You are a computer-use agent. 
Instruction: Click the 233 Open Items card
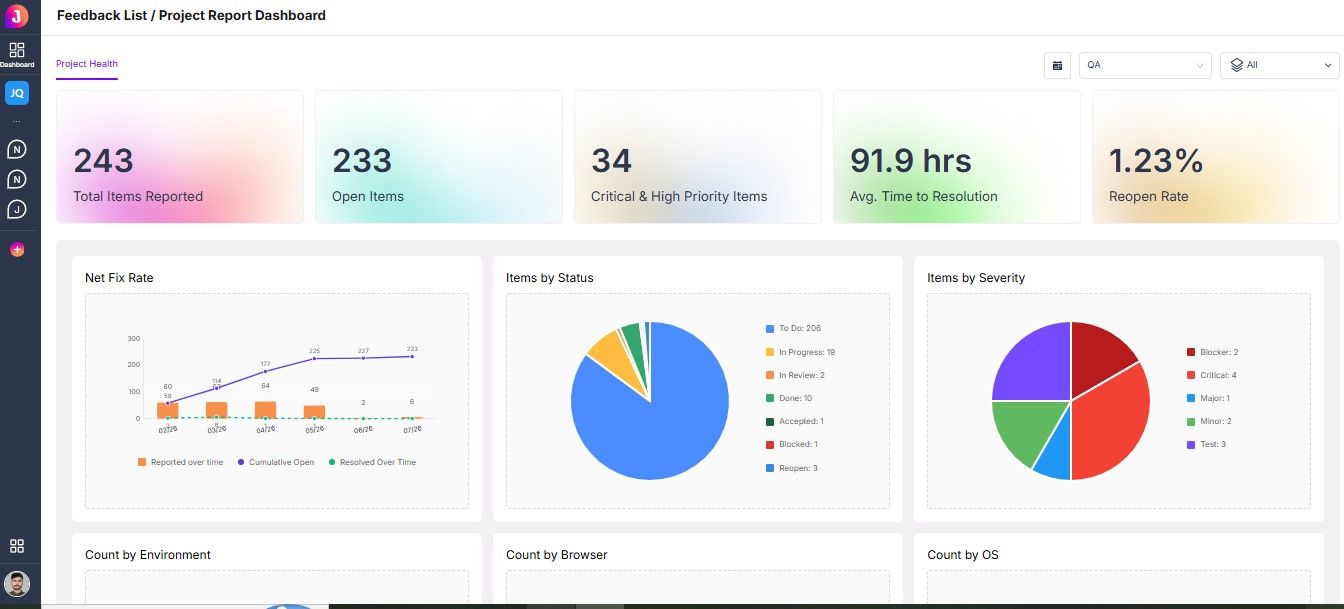(x=439, y=157)
